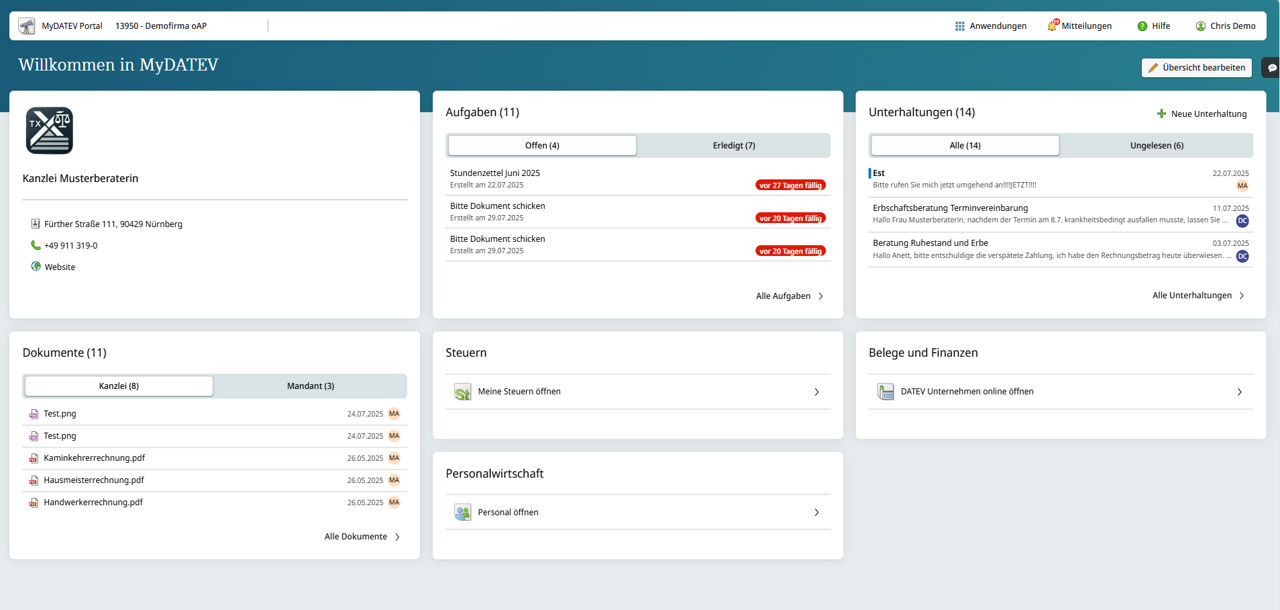The height and width of the screenshot is (610, 1280).
Task: Open Kaminkehrerrechnung.pdf document
Action: pos(93,458)
